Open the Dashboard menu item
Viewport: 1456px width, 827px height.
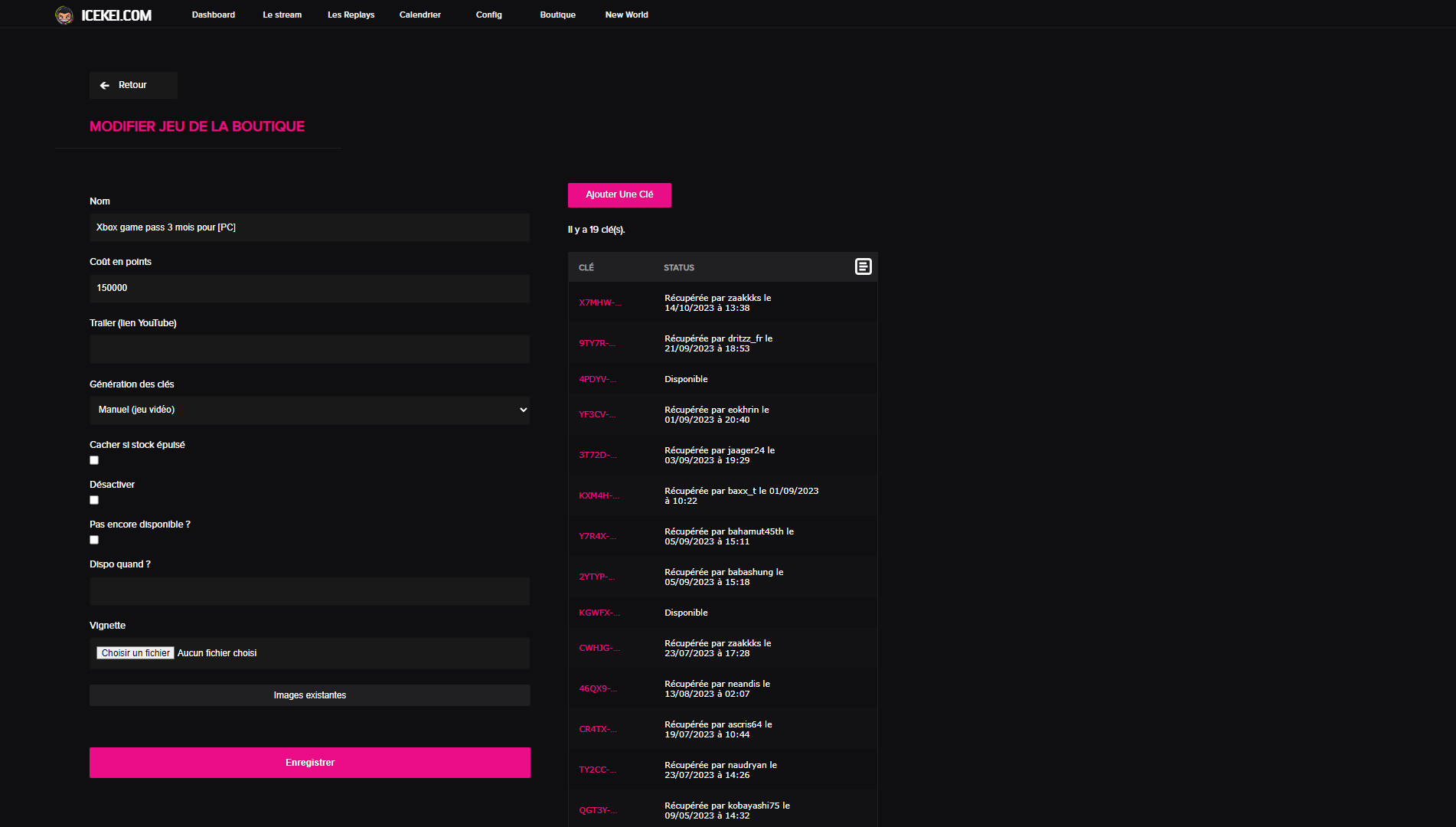click(214, 15)
